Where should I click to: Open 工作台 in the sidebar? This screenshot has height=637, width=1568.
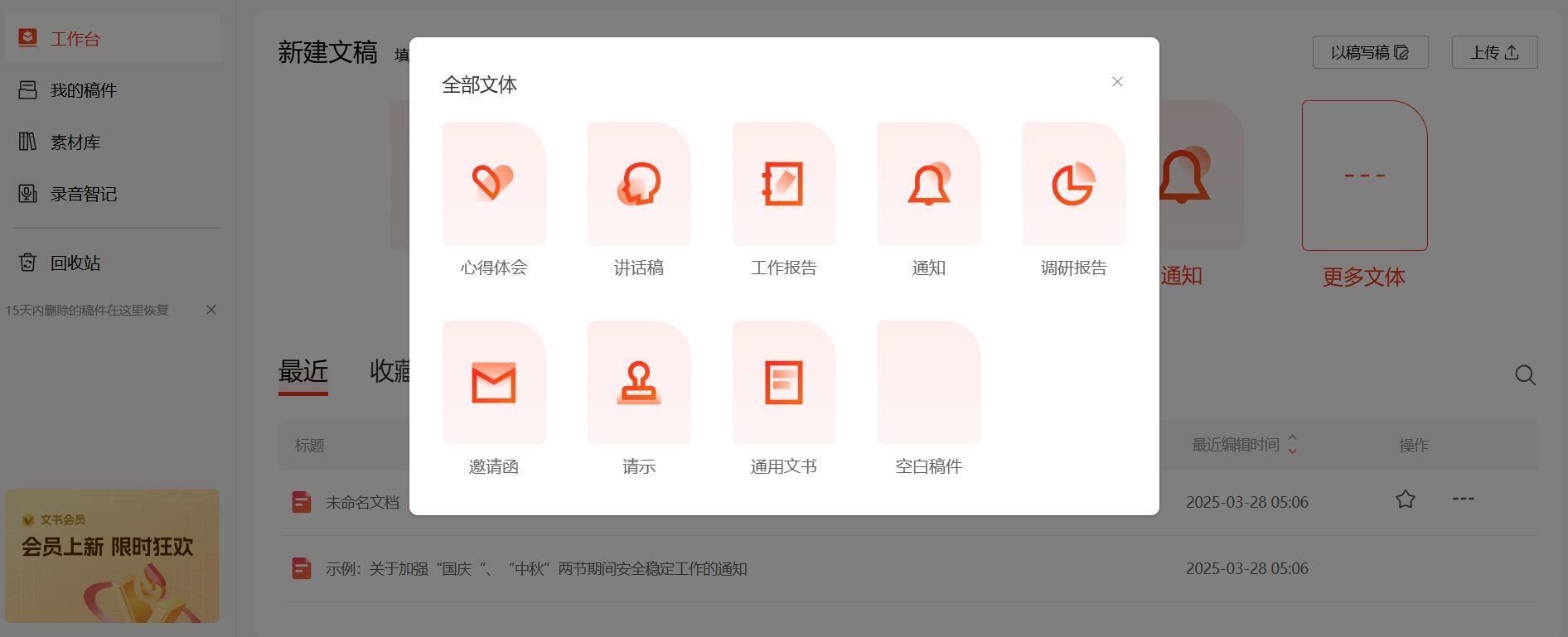pos(113,39)
